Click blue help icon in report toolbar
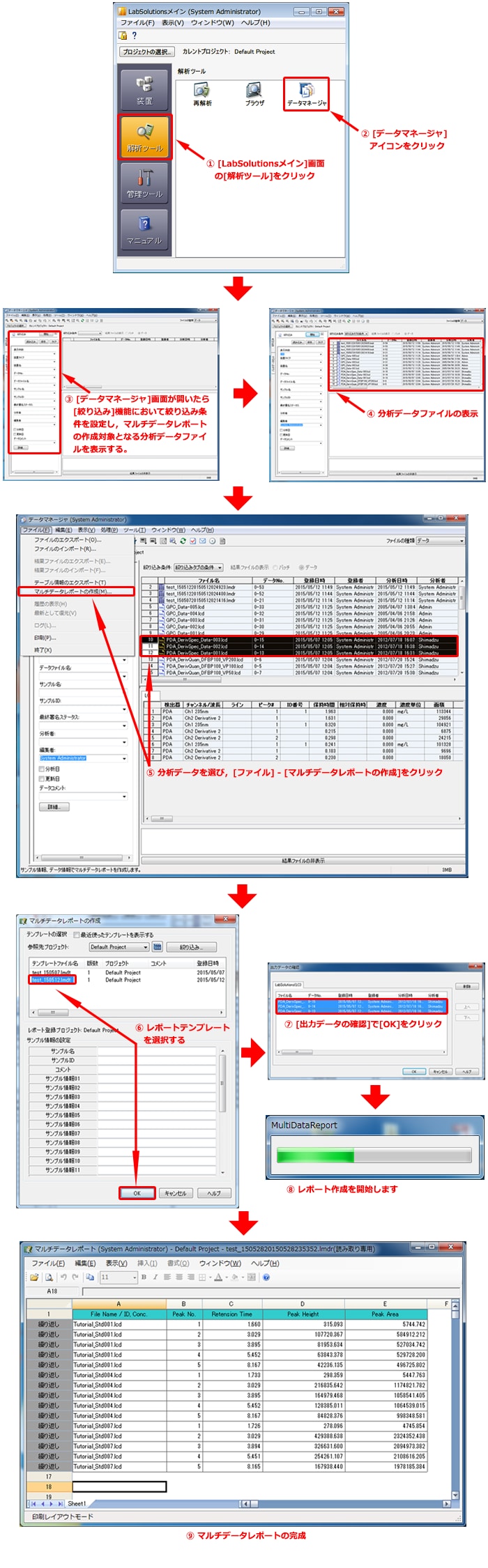 [266, 1277]
